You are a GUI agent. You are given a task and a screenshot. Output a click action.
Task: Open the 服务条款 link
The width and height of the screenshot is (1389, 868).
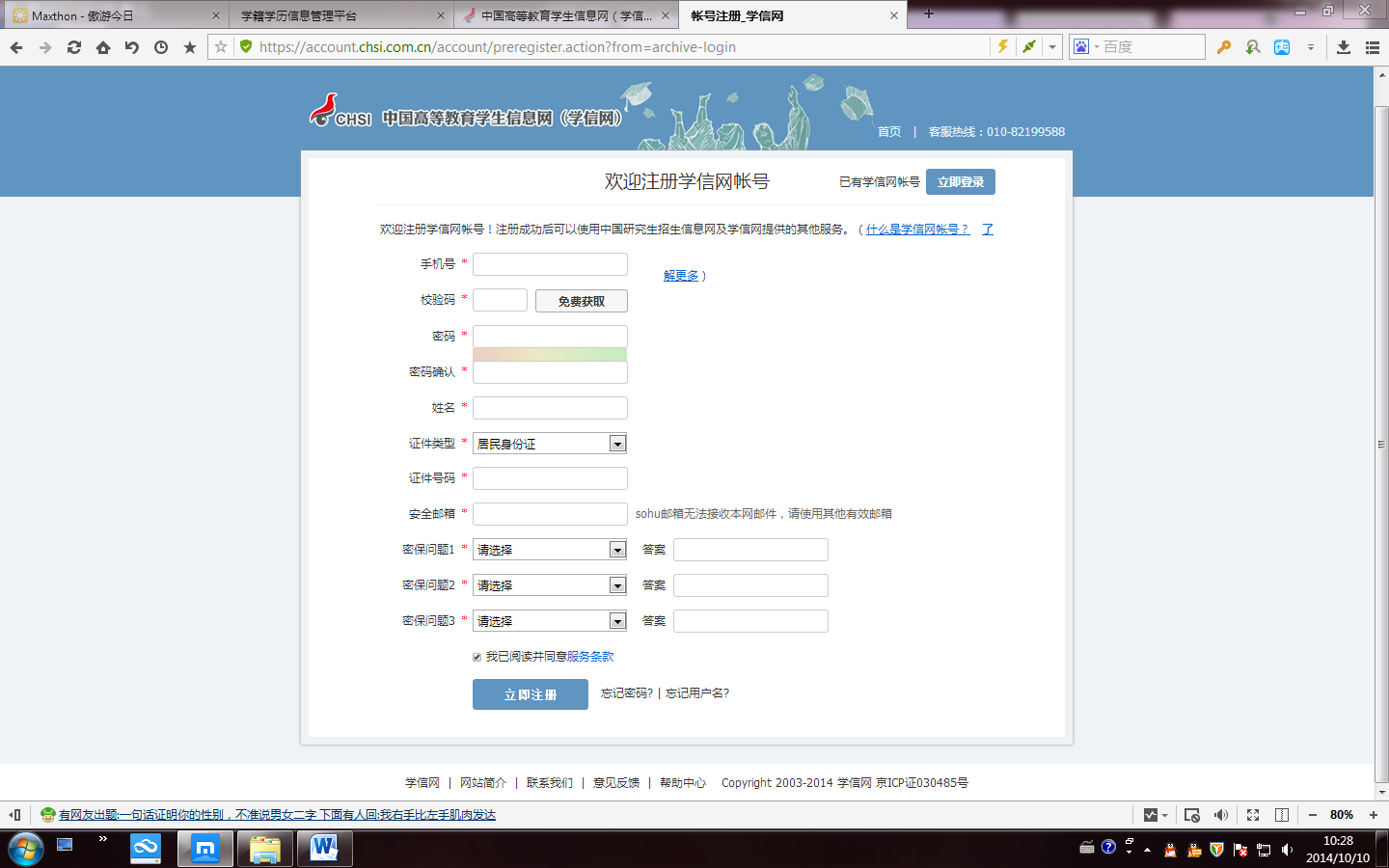point(590,657)
